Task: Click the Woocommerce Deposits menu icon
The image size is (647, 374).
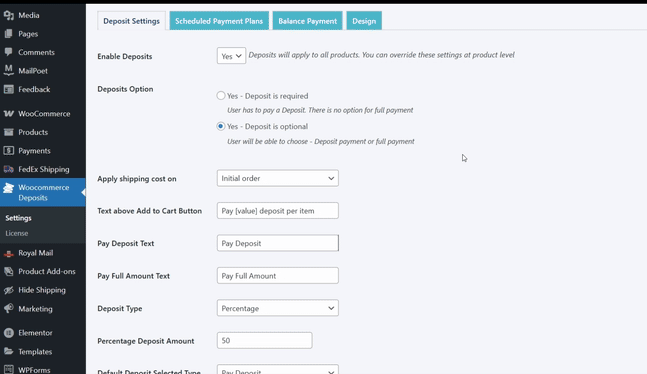Action: point(9,188)
